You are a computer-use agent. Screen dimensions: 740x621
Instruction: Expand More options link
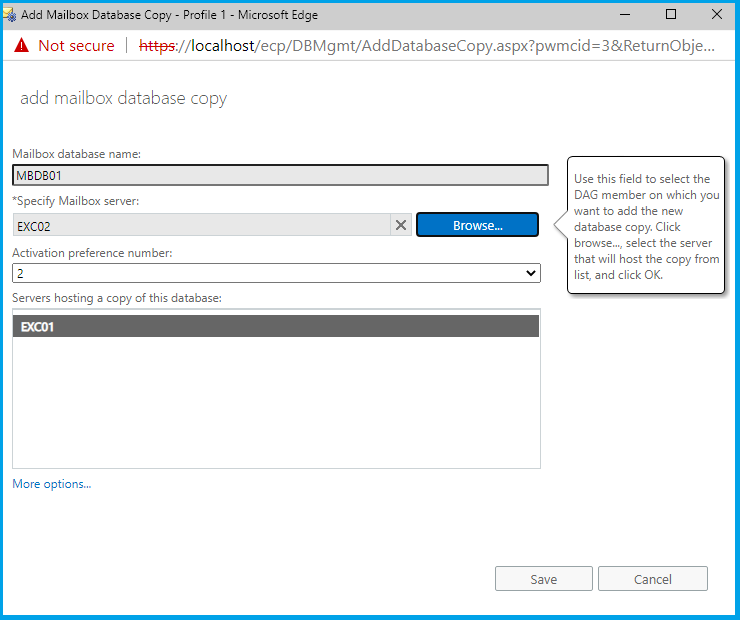click(52, 484)
